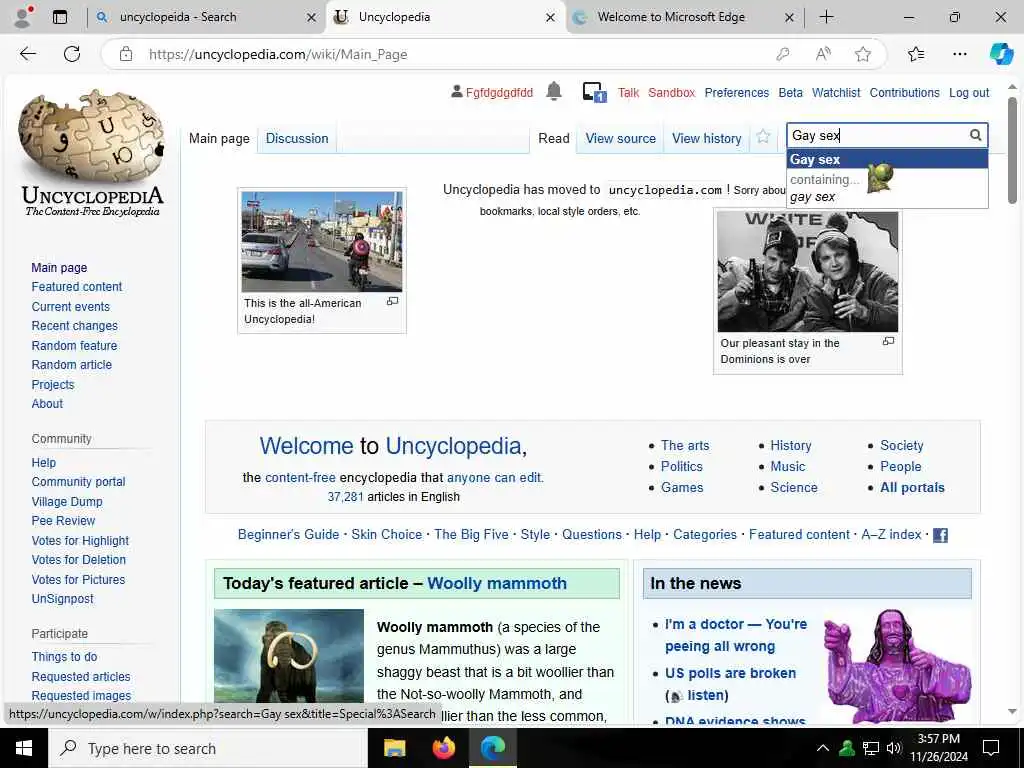Screen dimensions: 1024x768
Task: Activate Read aloud icon in address bar
Action: [x=823, y=54]
